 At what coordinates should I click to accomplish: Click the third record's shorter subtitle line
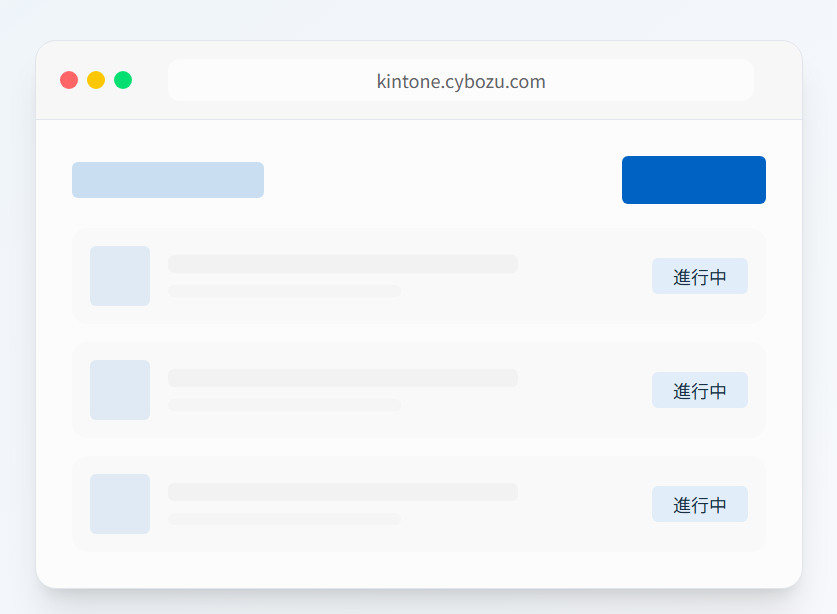(284, 519)
